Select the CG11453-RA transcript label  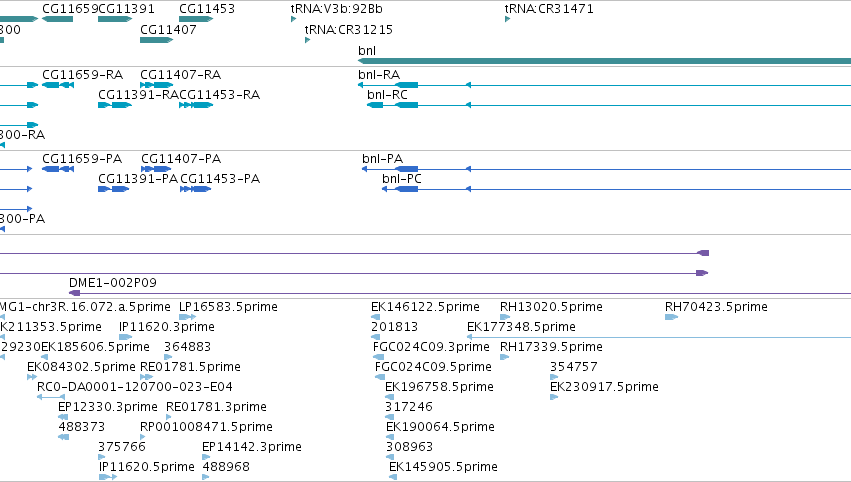[x=219, y=94]
